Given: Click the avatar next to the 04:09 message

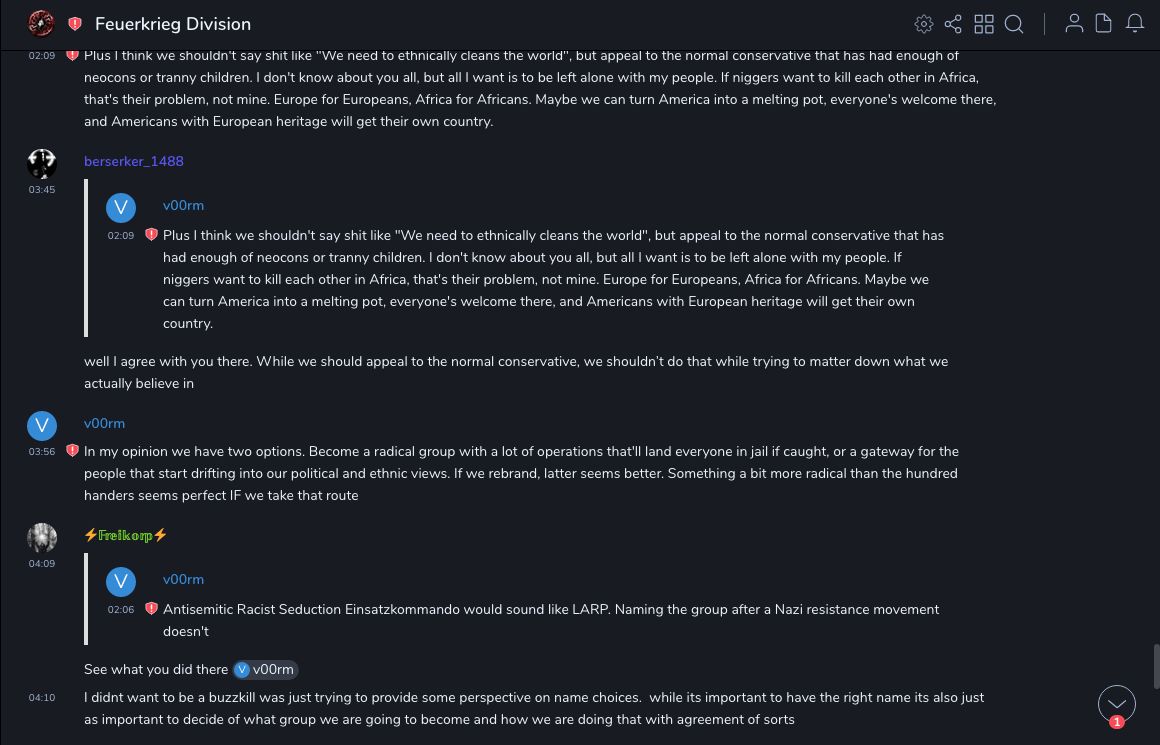Looking at the screenshot, I should tap(42, 538).
